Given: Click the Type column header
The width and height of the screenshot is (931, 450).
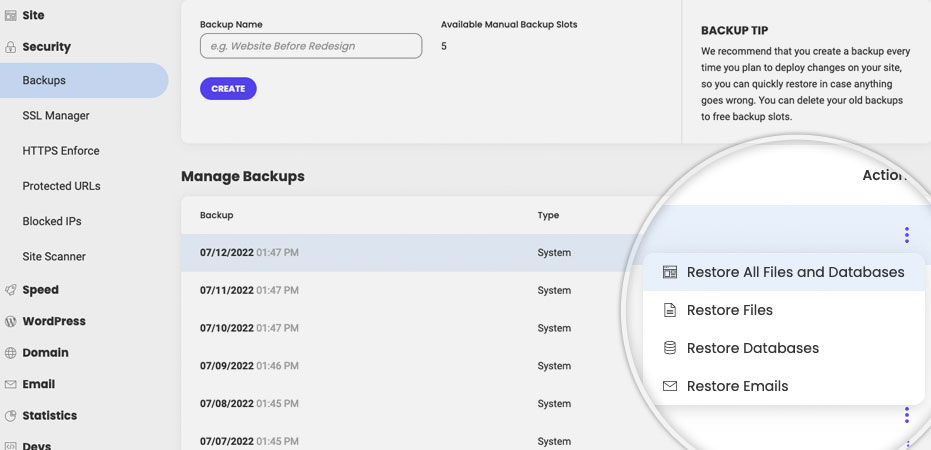Looking at the screenshot, I should point(548,215).
